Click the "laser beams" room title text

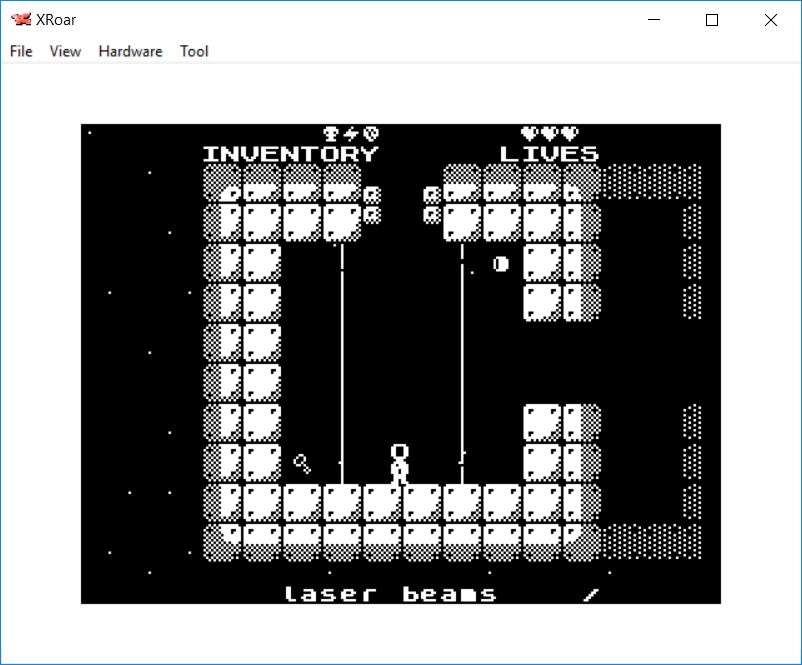[x=390, y=594]
